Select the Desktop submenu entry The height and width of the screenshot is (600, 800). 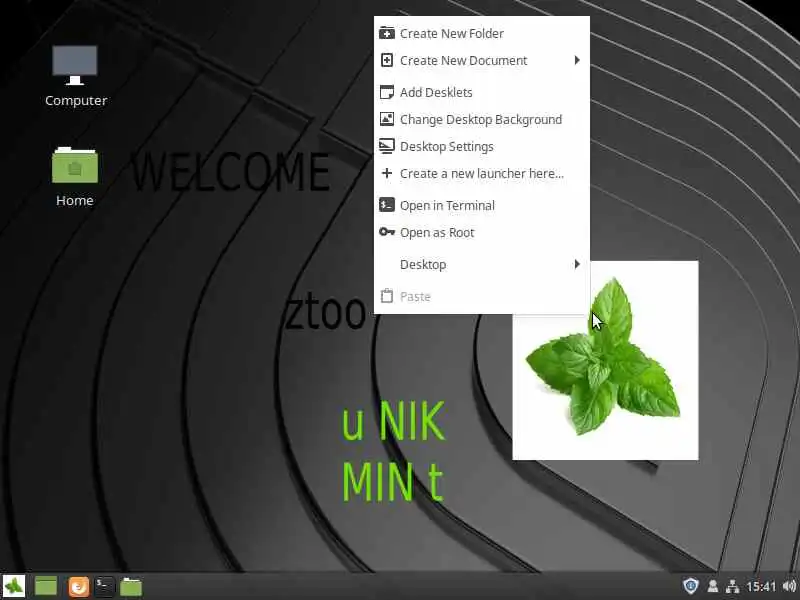482,264
